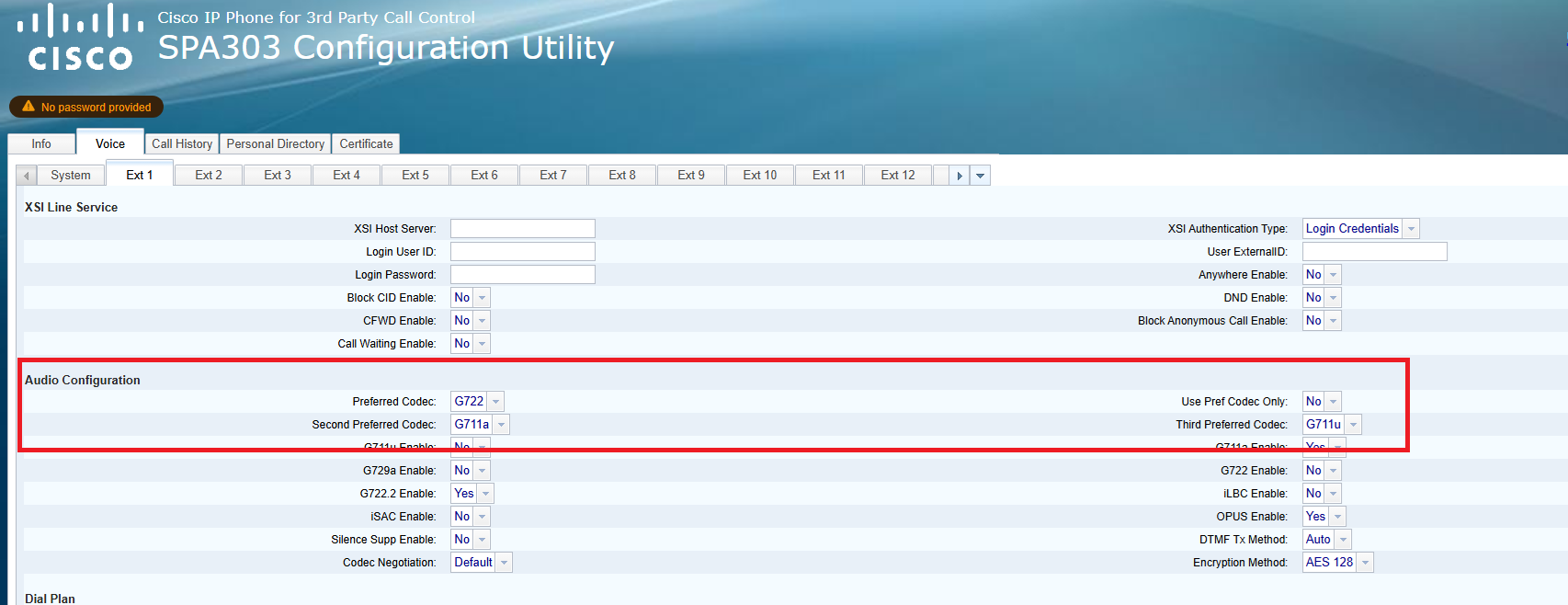
Task: Click the No password provided warning button
Action: [x=86, y=107]
